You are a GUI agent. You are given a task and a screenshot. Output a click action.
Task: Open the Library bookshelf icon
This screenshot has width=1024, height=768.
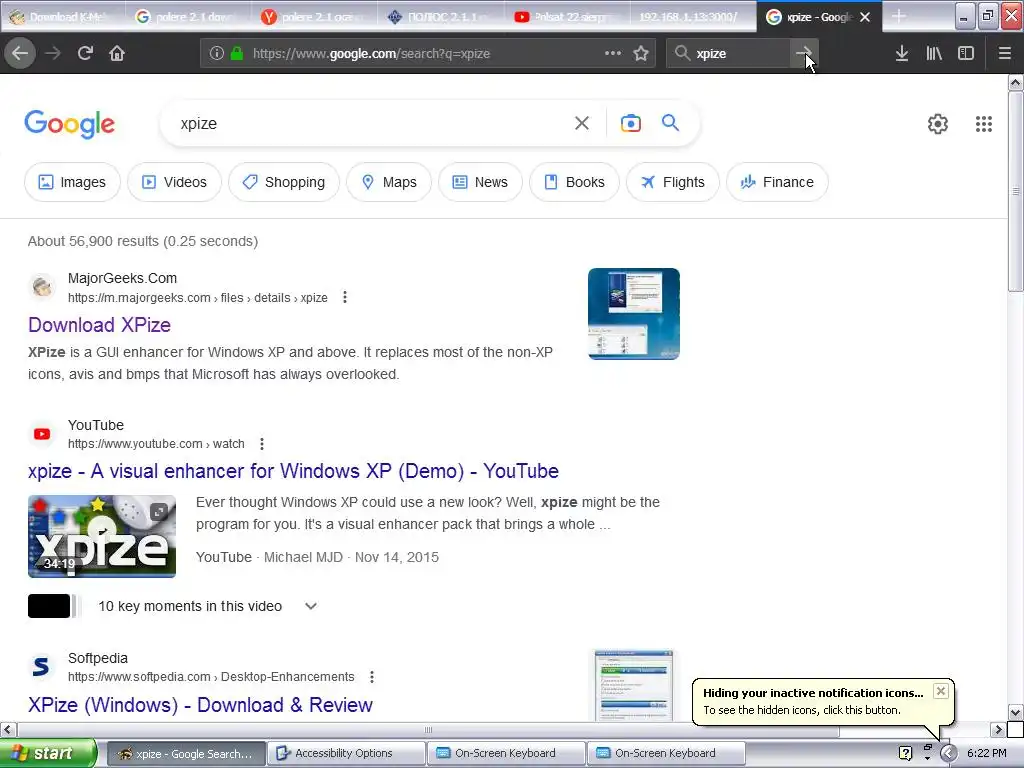tap(934, 53)
